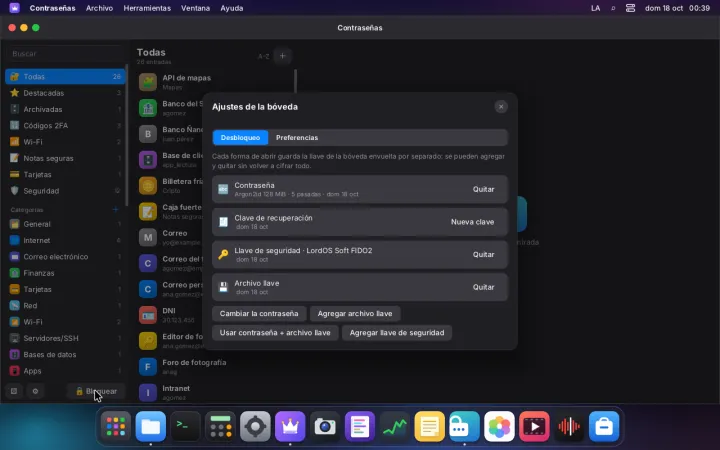Open the DNI entry

[x=170, y=315]
